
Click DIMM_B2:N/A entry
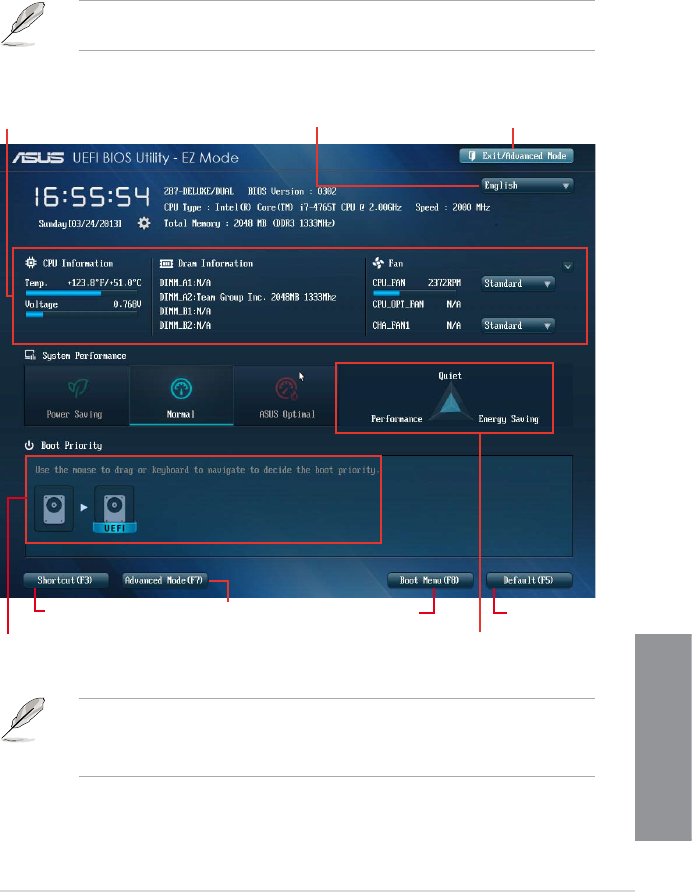click(185, 325)
